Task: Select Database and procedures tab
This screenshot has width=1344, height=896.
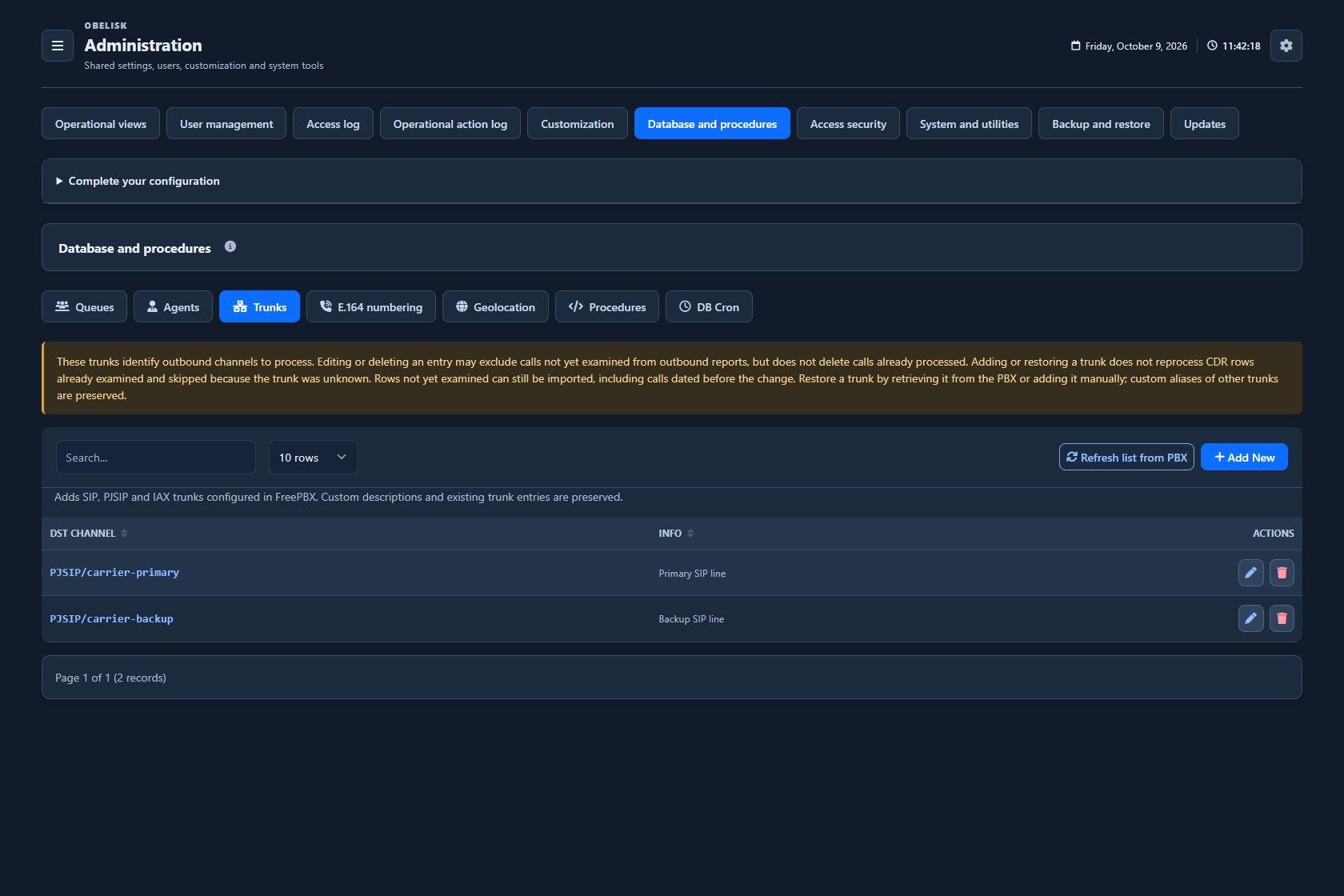Action: [x=712, y=123]
